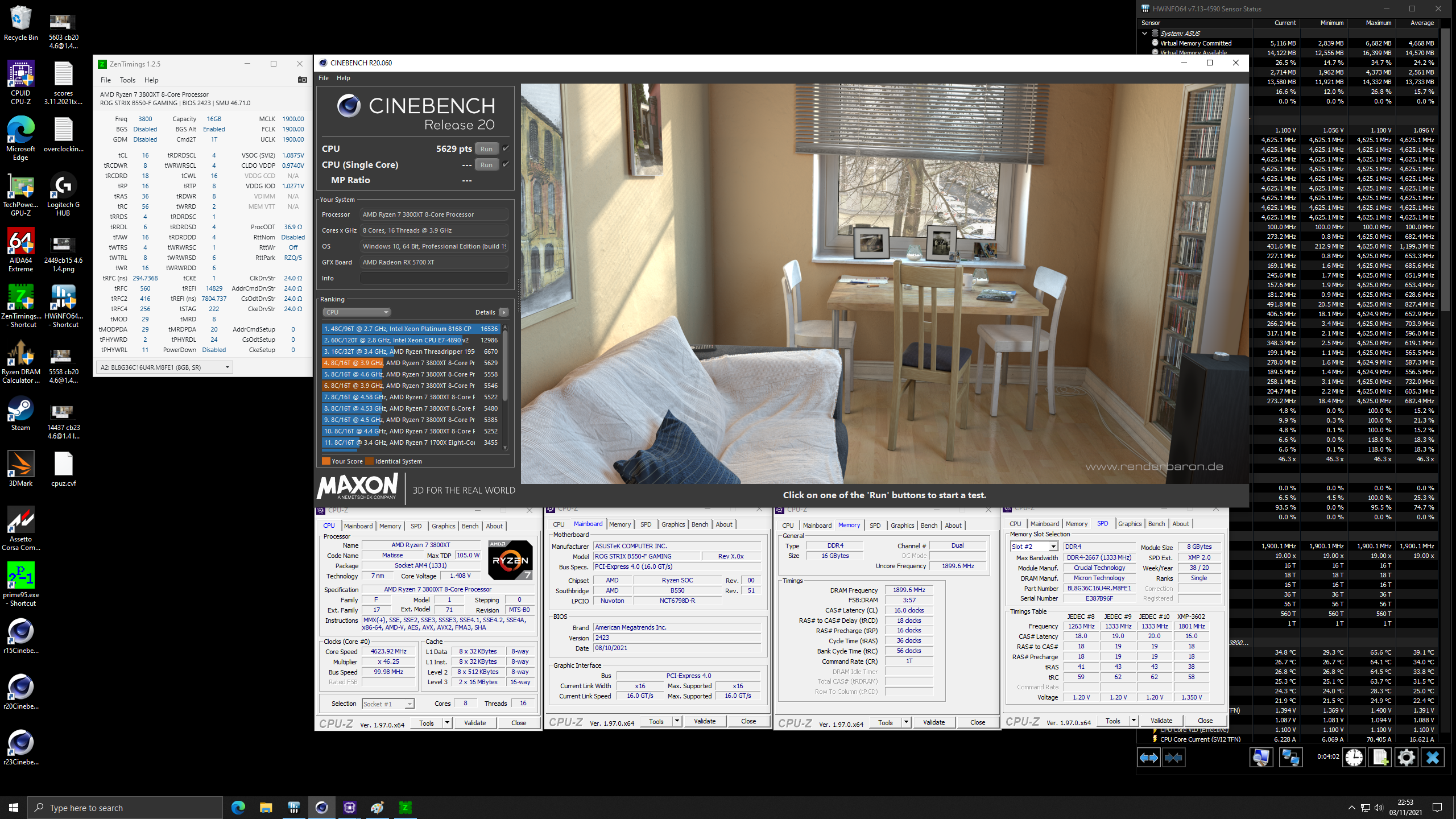Viewport: 1456px width, 819px height.
Task: Switch to Bench tab in CPU-Z CPU window
Action: point(470,526)
